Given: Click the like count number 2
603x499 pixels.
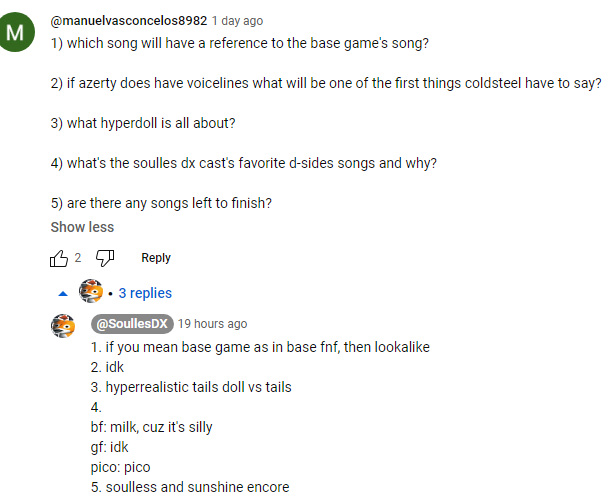Looking at the screenshot, I should [78, 258].
